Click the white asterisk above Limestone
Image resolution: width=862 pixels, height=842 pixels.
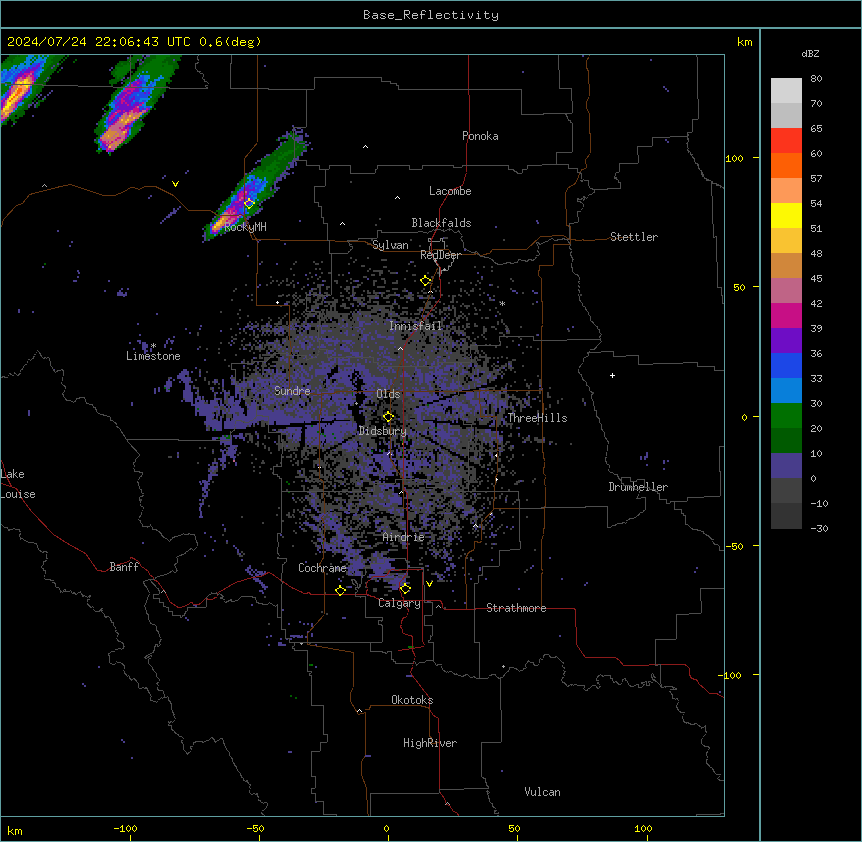[x=153, y=346]
